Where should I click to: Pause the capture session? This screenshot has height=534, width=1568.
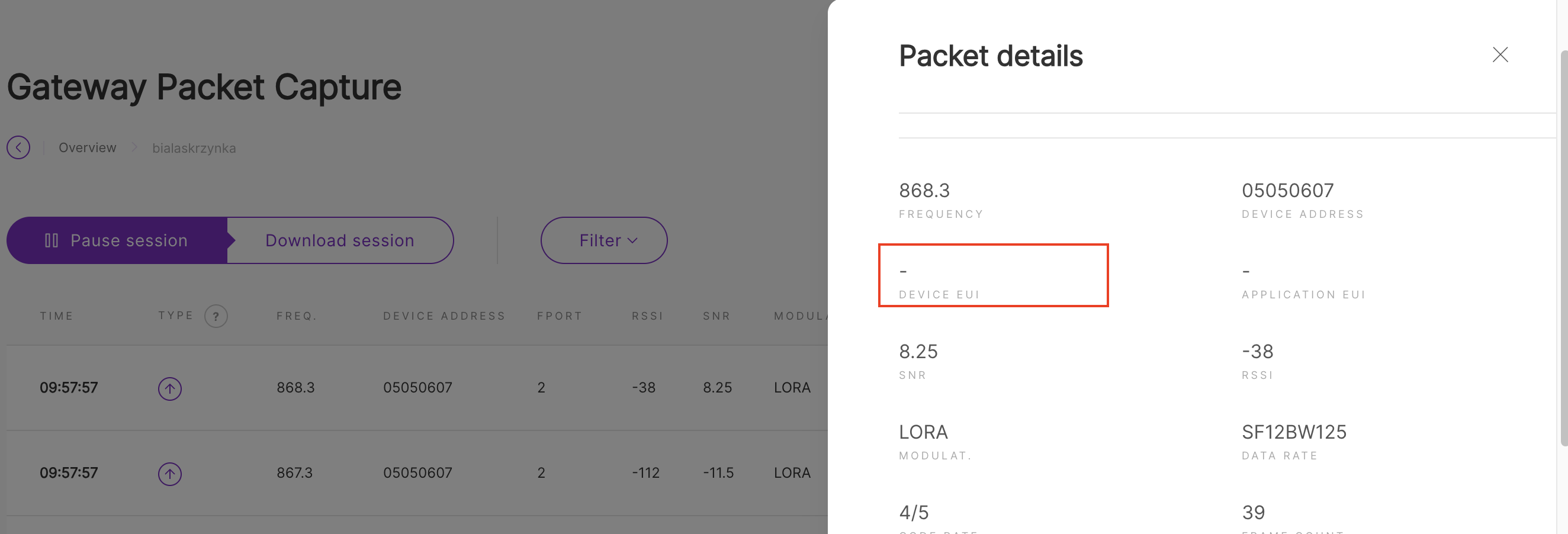pyautogui.click(x=117, y=240)
